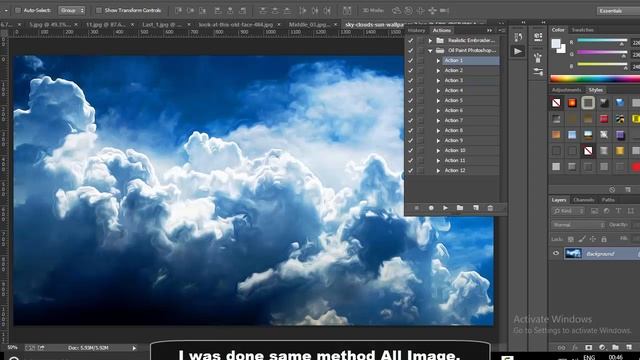Select Action 4 in the Actions list
640x360 pixels.
[x=453, y=91]
